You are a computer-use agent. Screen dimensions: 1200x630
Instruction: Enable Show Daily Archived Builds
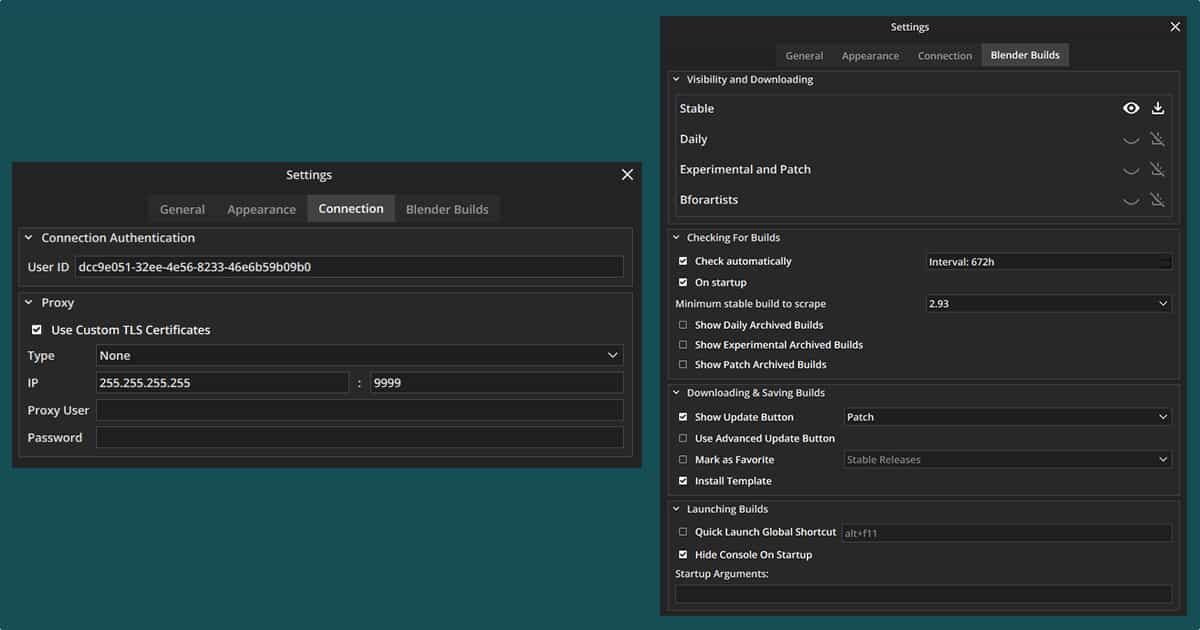click(683, 325)
